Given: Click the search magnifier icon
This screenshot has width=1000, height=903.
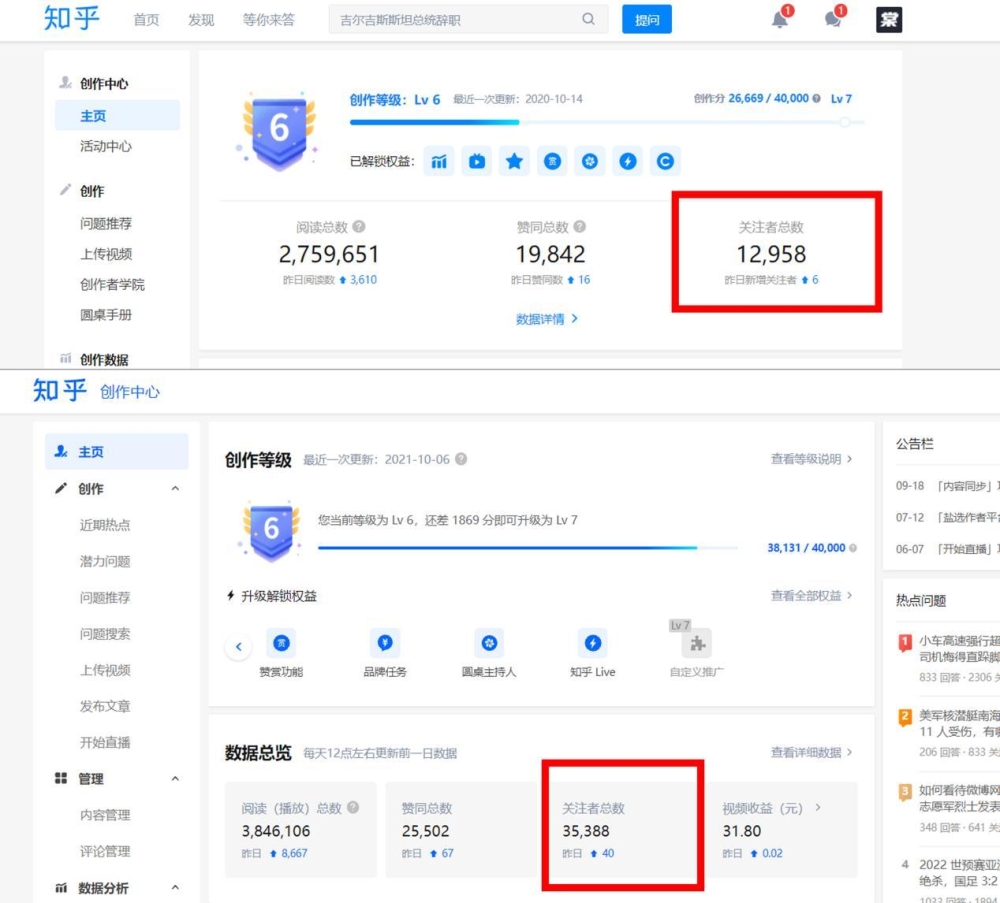Looking at the screenshot, I should pos(588,19).
